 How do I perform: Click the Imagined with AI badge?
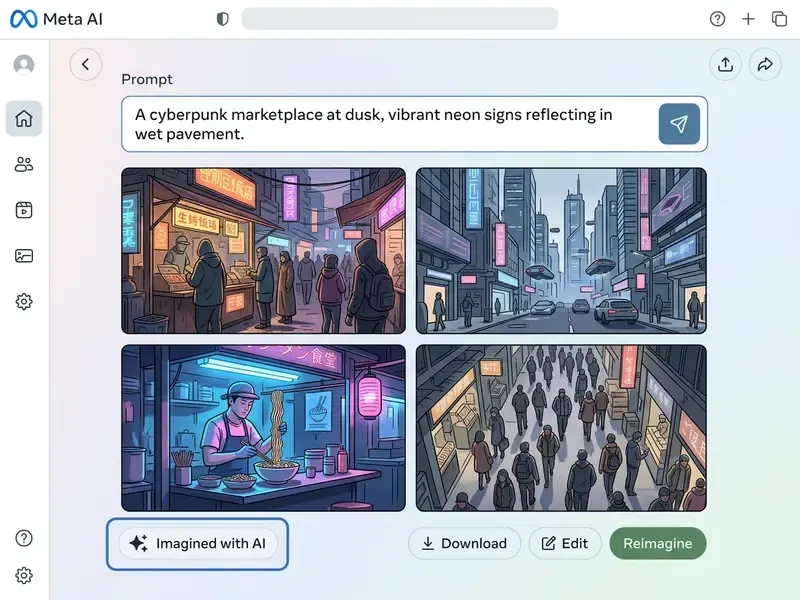[x=197, y=544]
